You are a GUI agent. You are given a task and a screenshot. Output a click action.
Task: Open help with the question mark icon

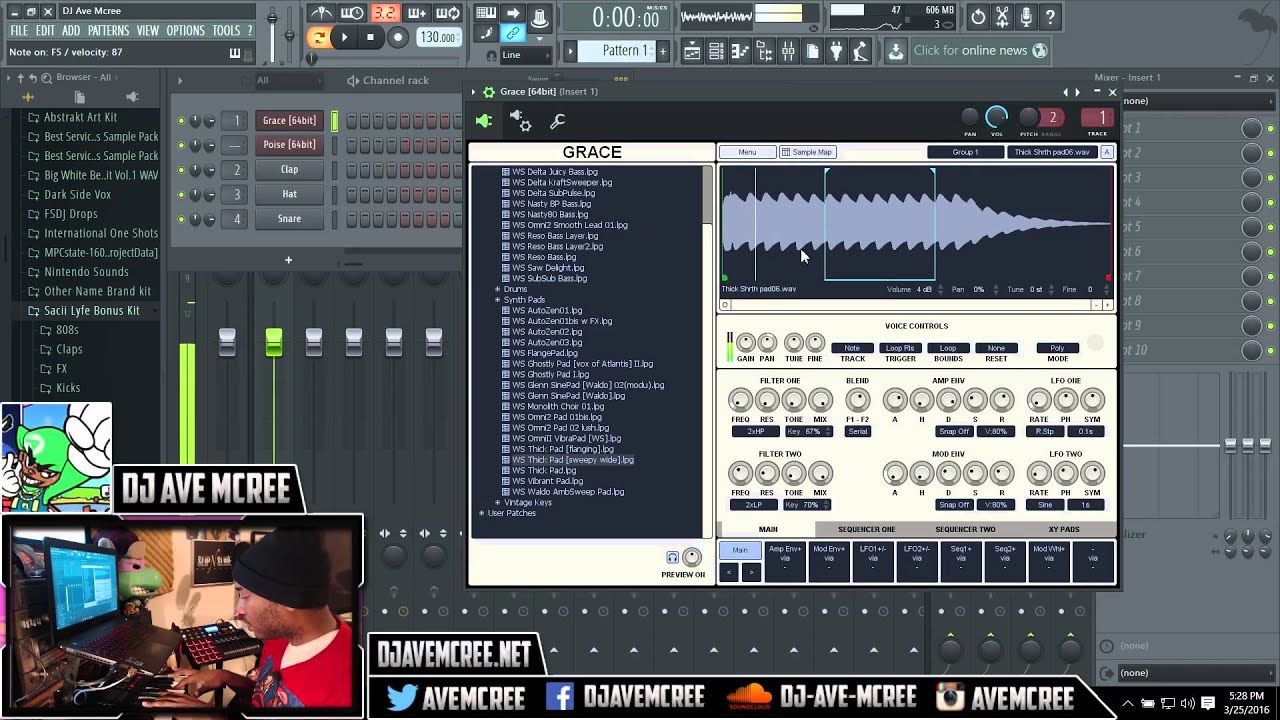point(1050,16)
